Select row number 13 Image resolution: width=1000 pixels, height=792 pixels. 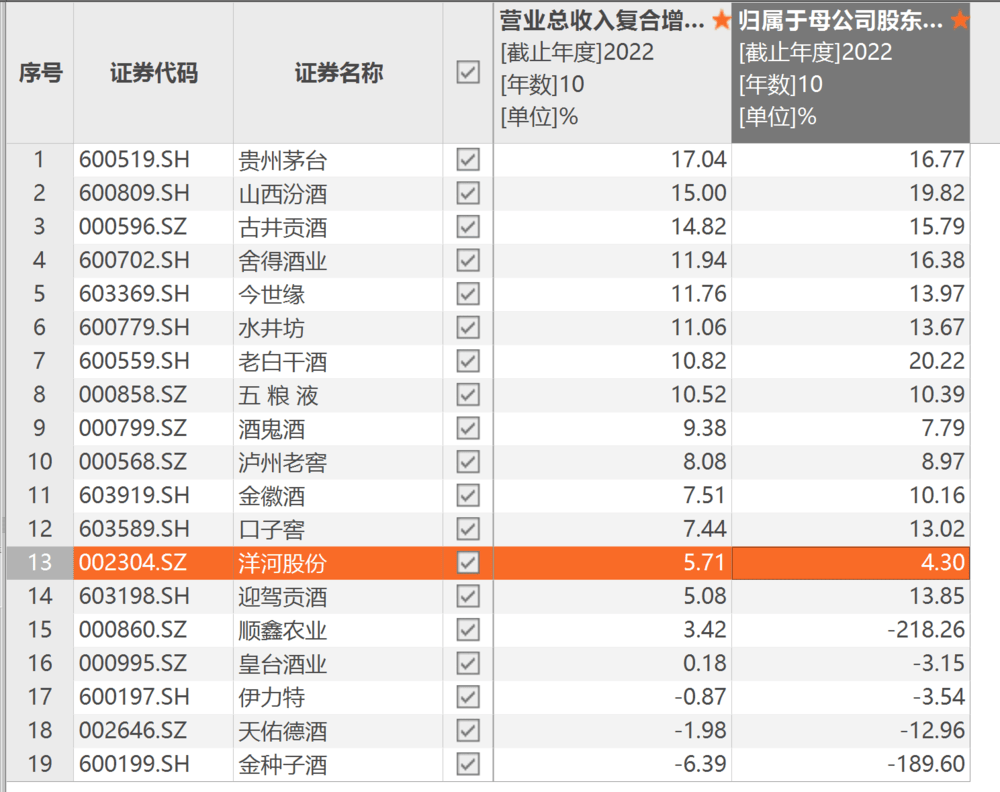tap(40, 562)
